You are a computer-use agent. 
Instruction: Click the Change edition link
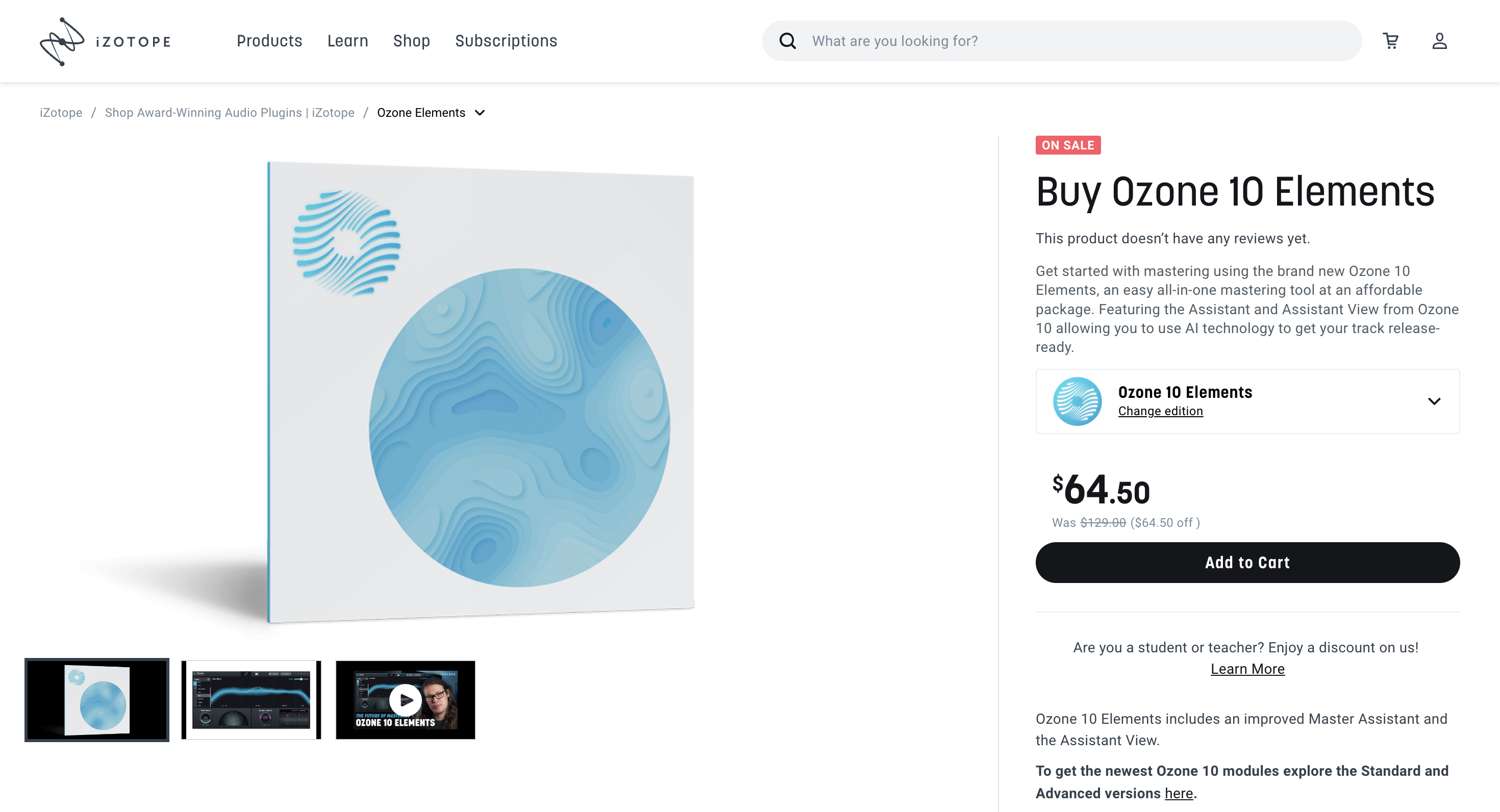(x=1160, y=412)
